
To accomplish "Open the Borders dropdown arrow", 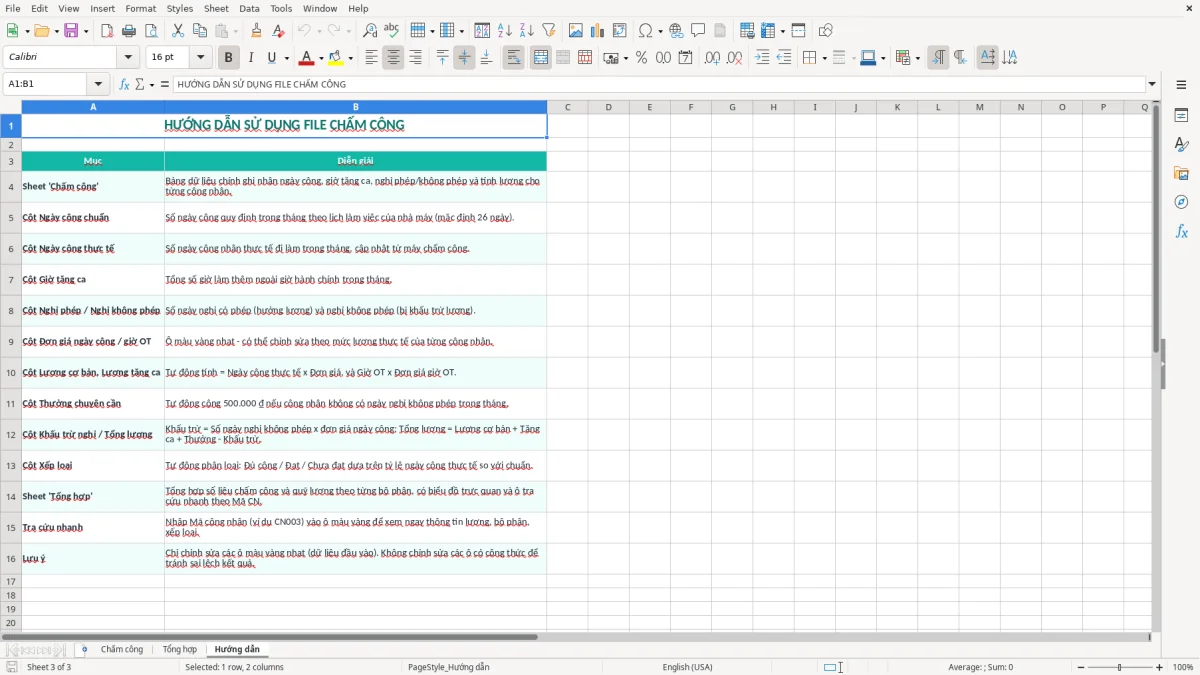I will click(x=827, y=58).
